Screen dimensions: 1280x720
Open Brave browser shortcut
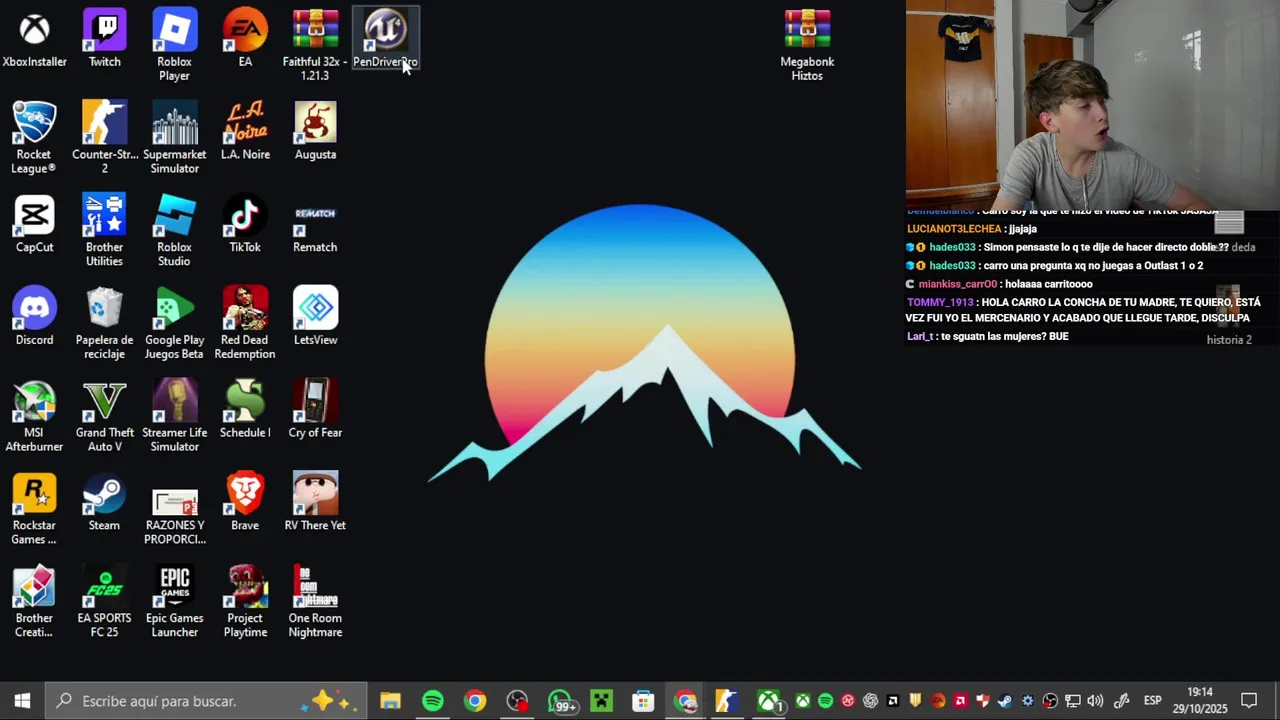[245, 503]
